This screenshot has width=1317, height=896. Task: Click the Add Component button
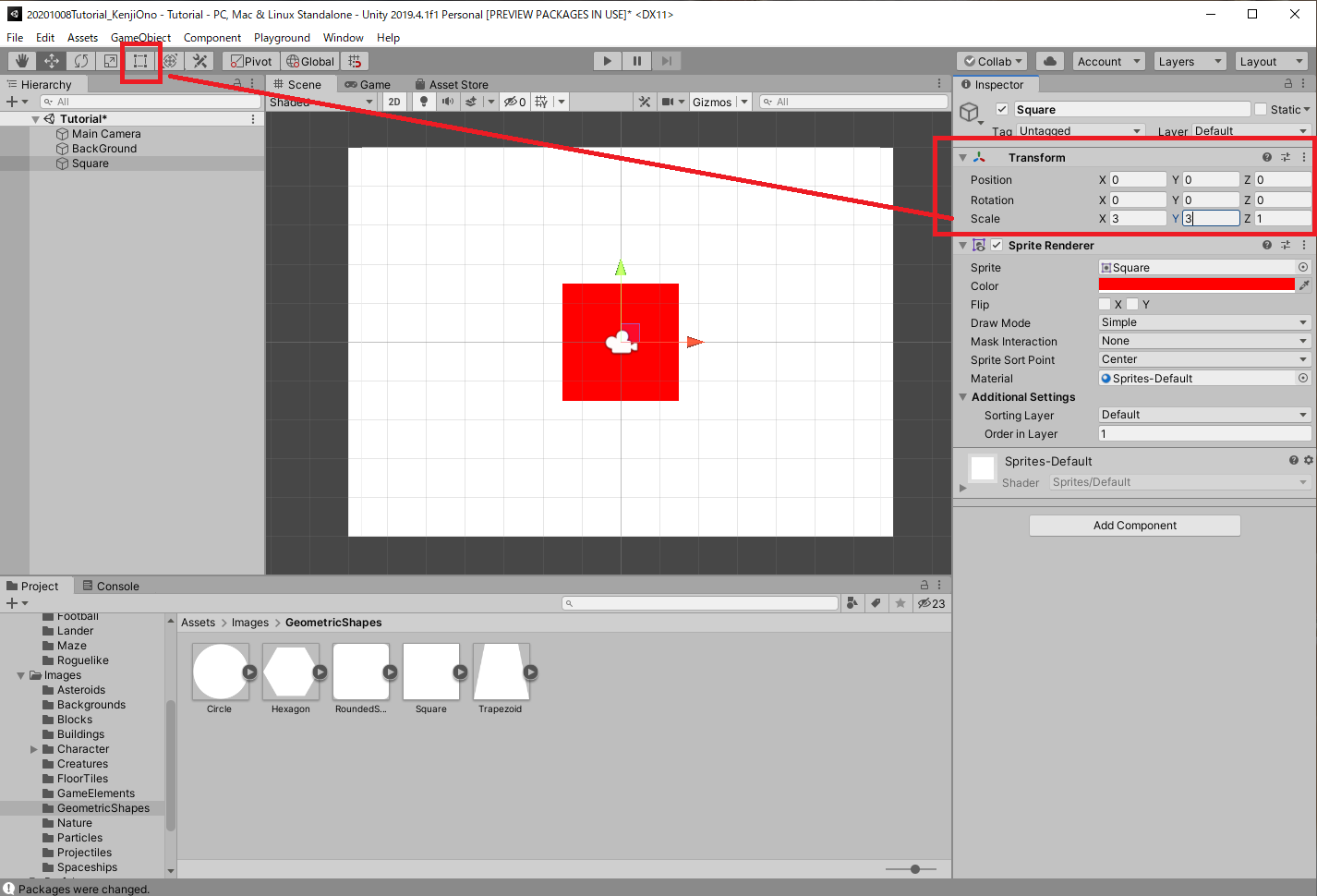(1135, 526)
